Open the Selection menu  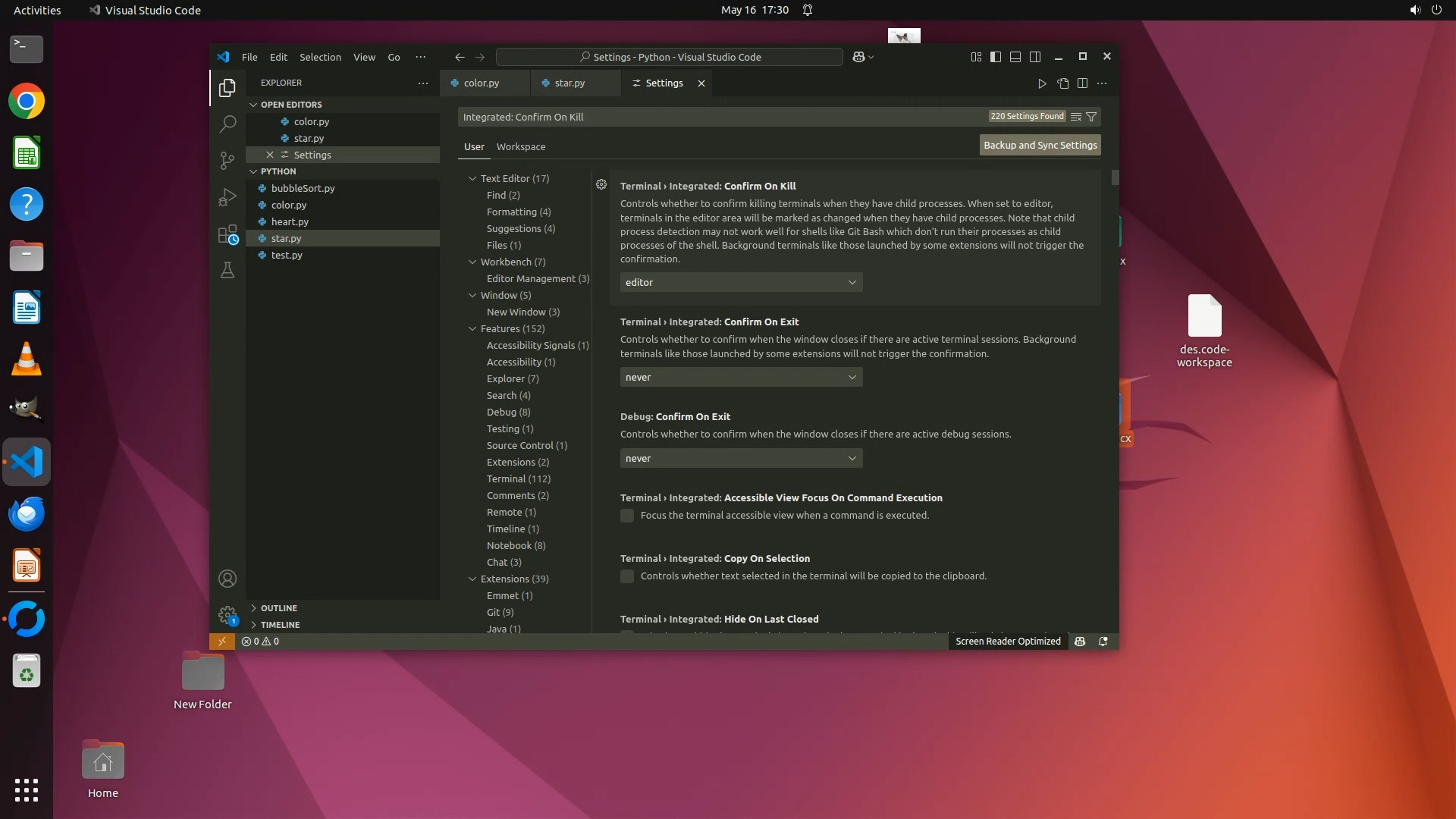pos(320,57)
